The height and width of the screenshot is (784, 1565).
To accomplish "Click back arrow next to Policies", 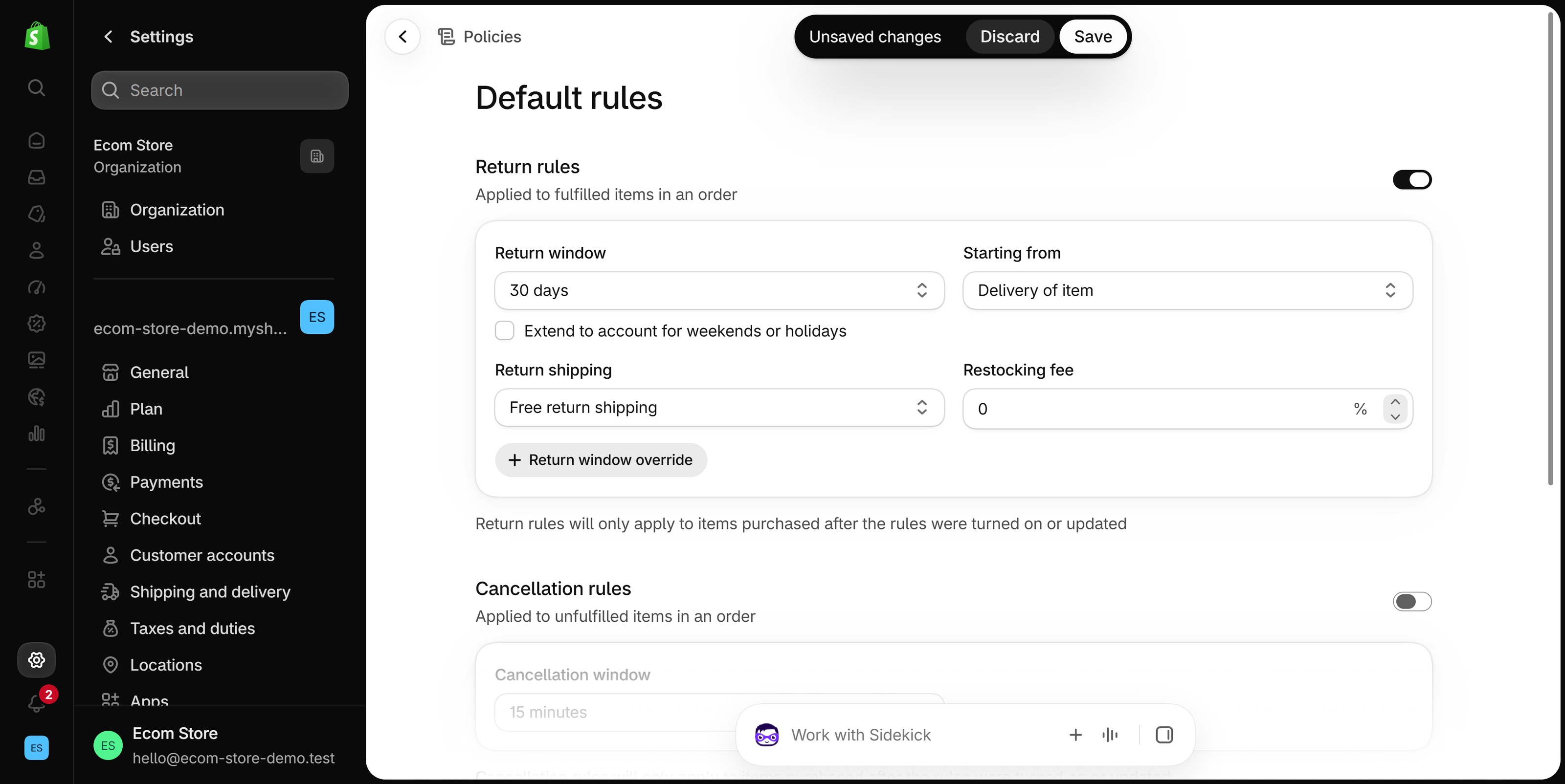I will (x=402, y=37).
